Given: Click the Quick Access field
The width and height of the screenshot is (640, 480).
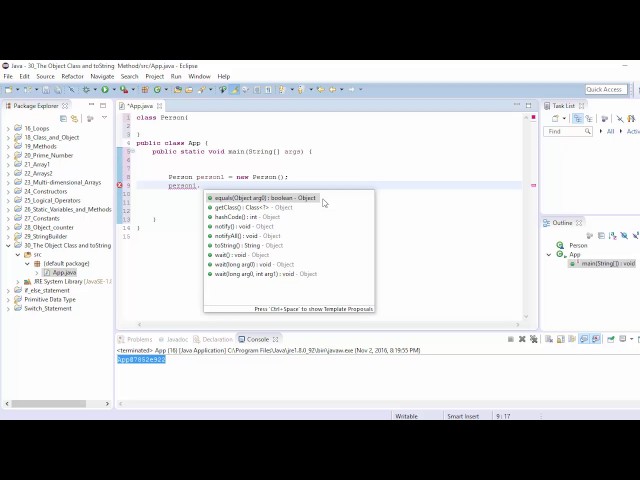Looking at the screenshot, I should tap(606, 89).
